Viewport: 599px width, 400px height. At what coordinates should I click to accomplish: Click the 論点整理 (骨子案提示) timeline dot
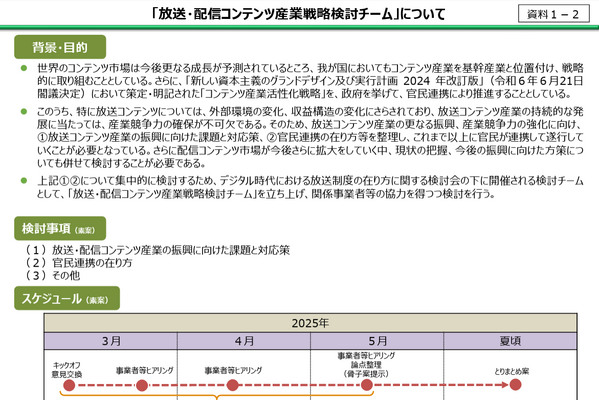[367, 385]
